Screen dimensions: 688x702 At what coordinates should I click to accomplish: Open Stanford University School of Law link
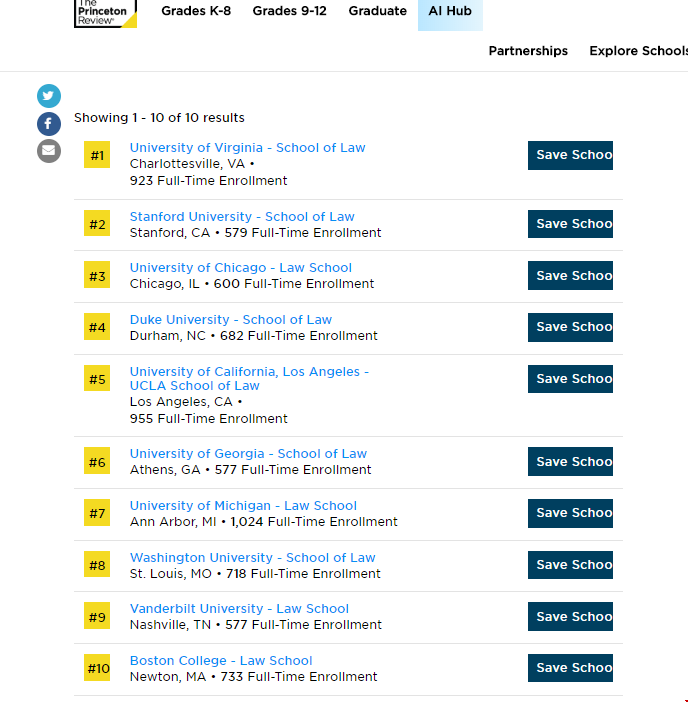(242, 217)
